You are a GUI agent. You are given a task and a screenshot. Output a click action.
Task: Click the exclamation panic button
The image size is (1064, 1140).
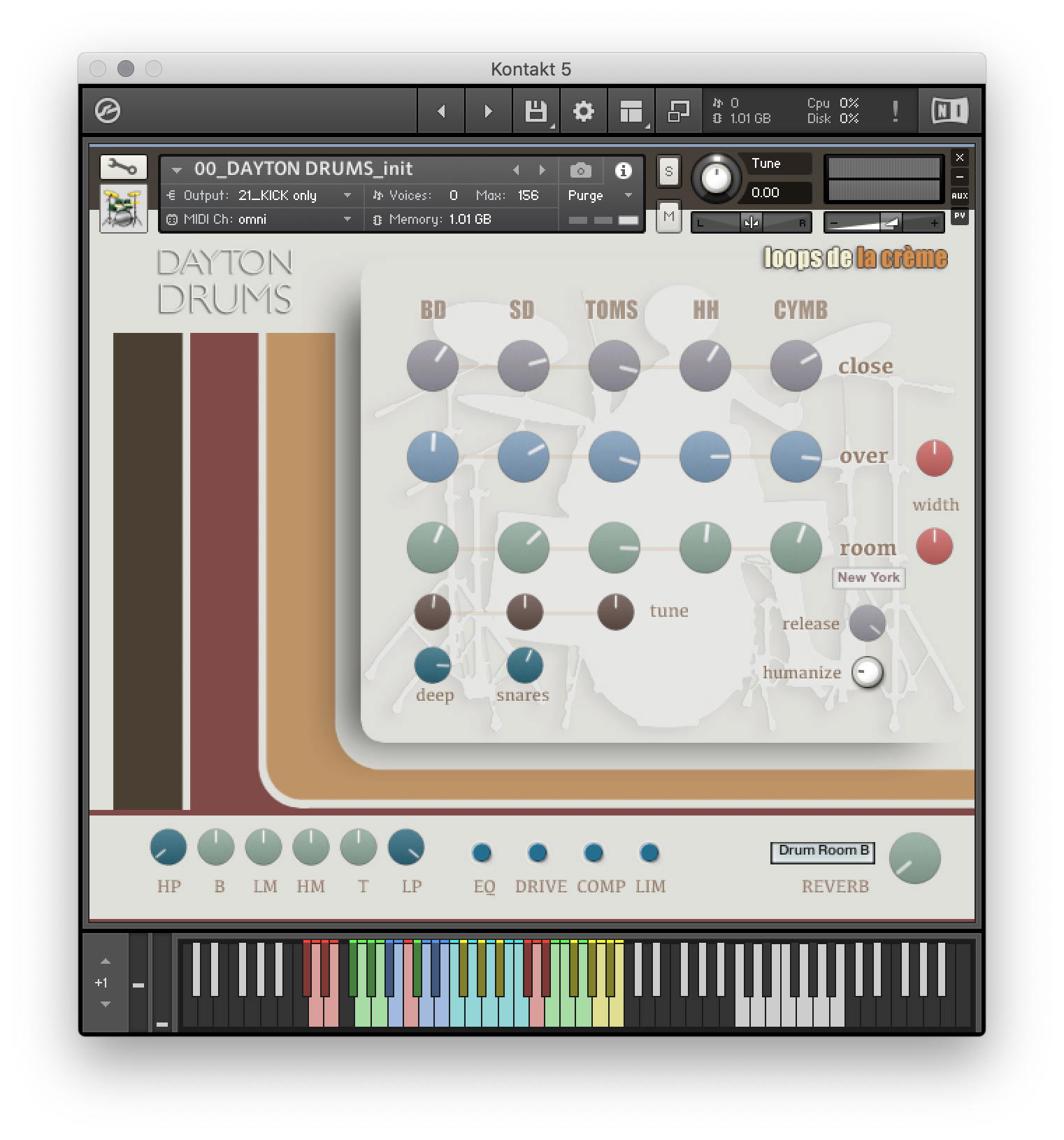pyautogui.click(x=895, y=111)
